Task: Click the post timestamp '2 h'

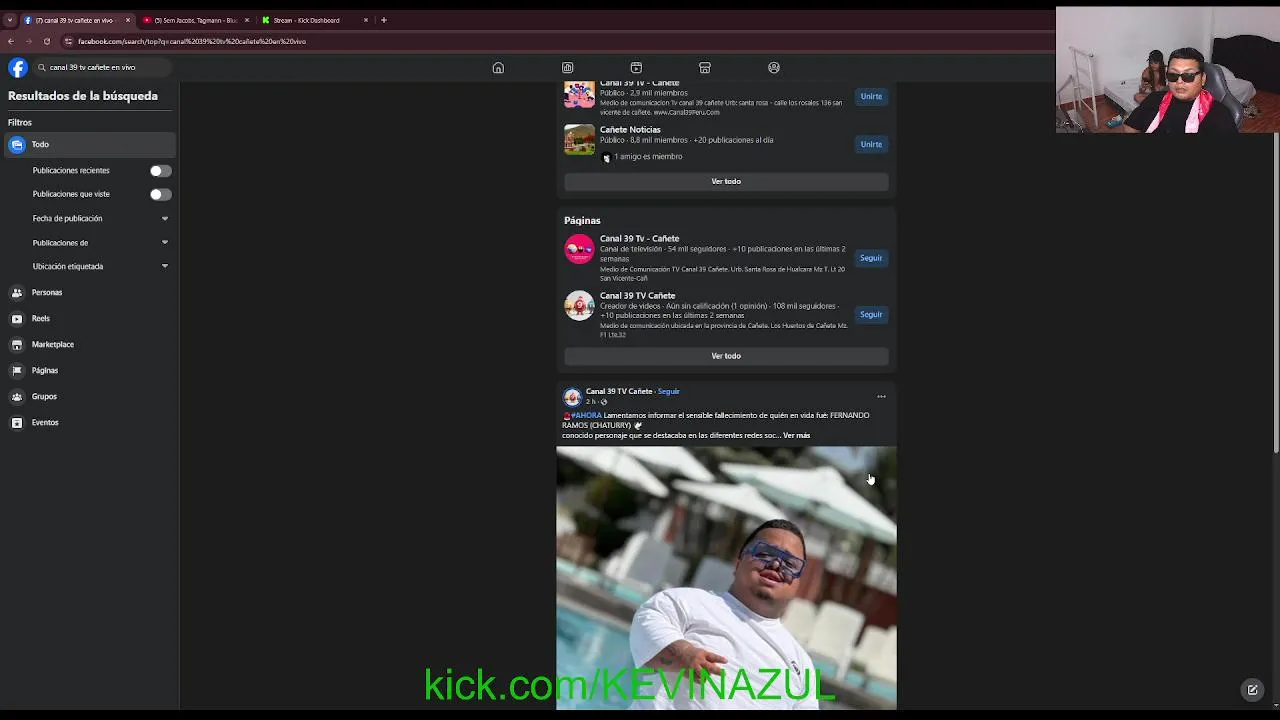Action: coord(590,402)
